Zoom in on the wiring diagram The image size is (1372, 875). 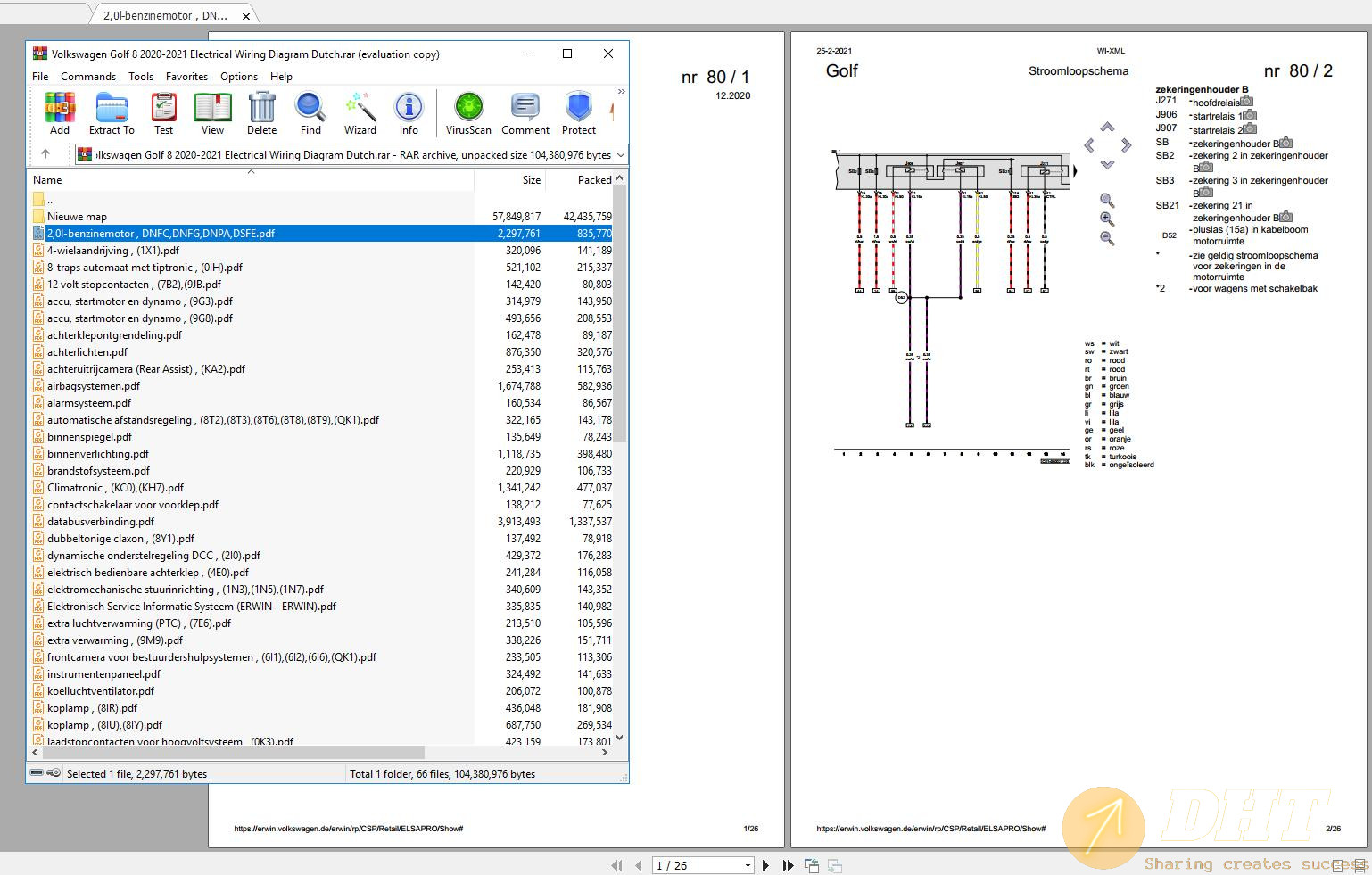(x=1107, y=219)
